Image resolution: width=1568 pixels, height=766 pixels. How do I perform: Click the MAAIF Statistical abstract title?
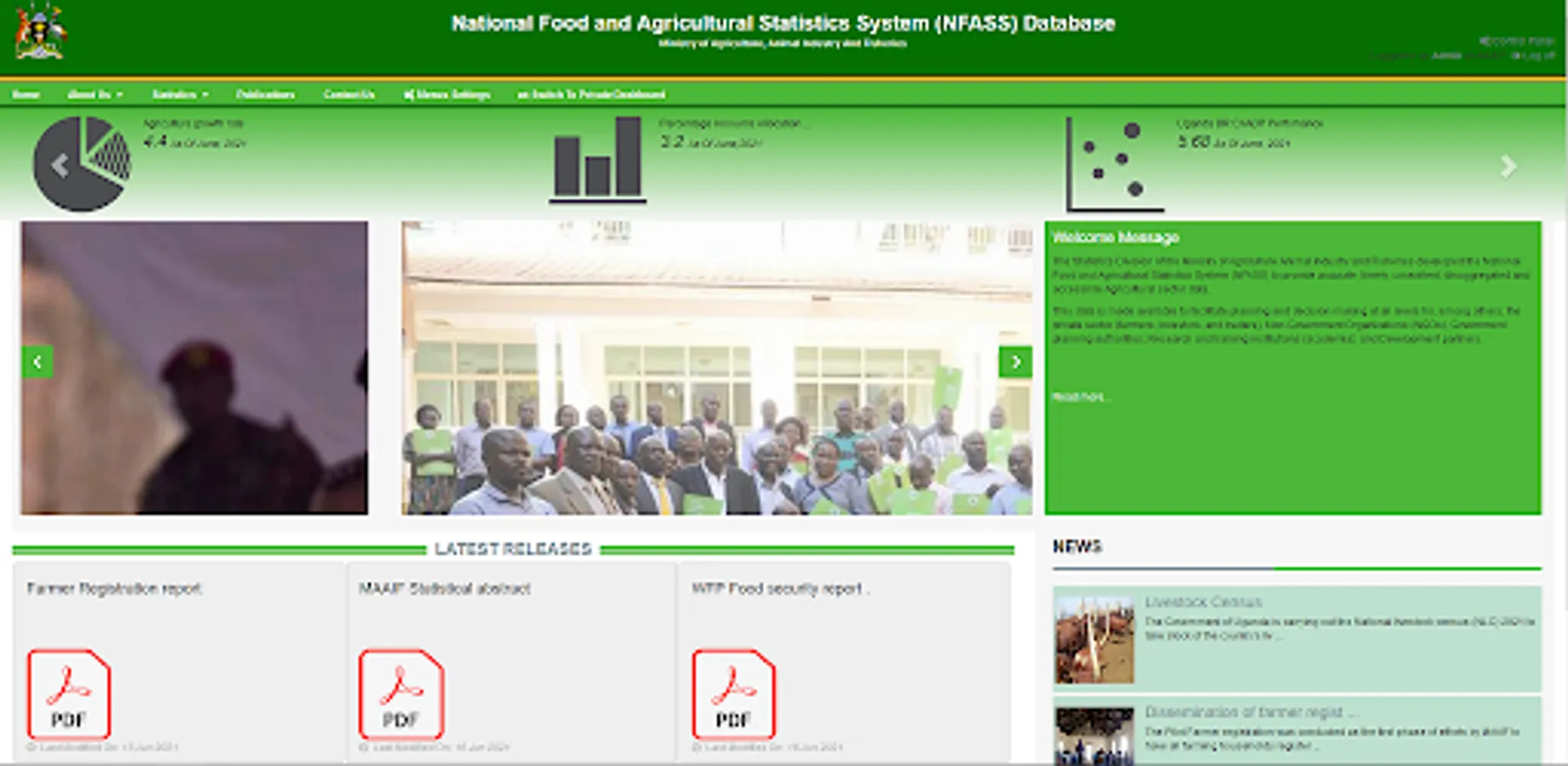point(444,588)
